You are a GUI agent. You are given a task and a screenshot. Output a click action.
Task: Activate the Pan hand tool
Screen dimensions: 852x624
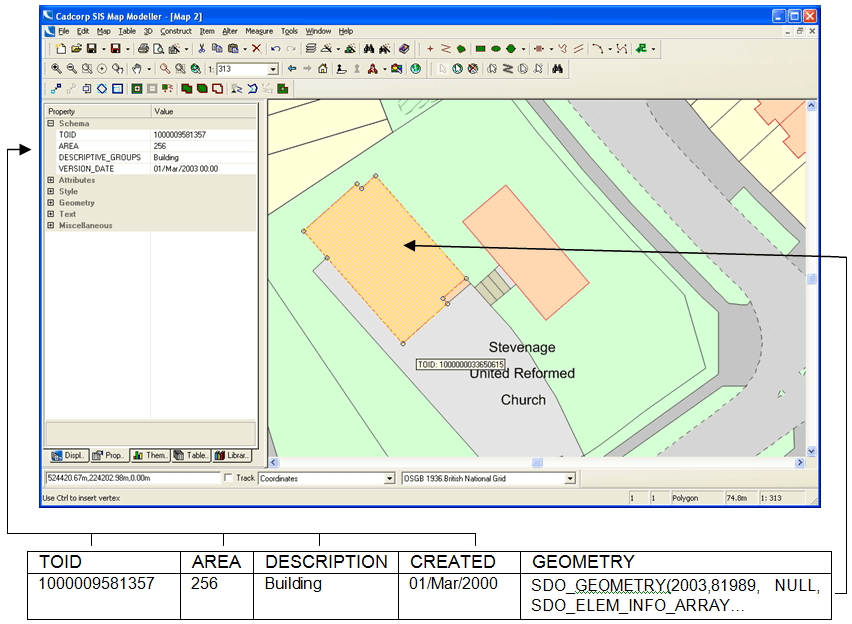click(x=137, y=68)
